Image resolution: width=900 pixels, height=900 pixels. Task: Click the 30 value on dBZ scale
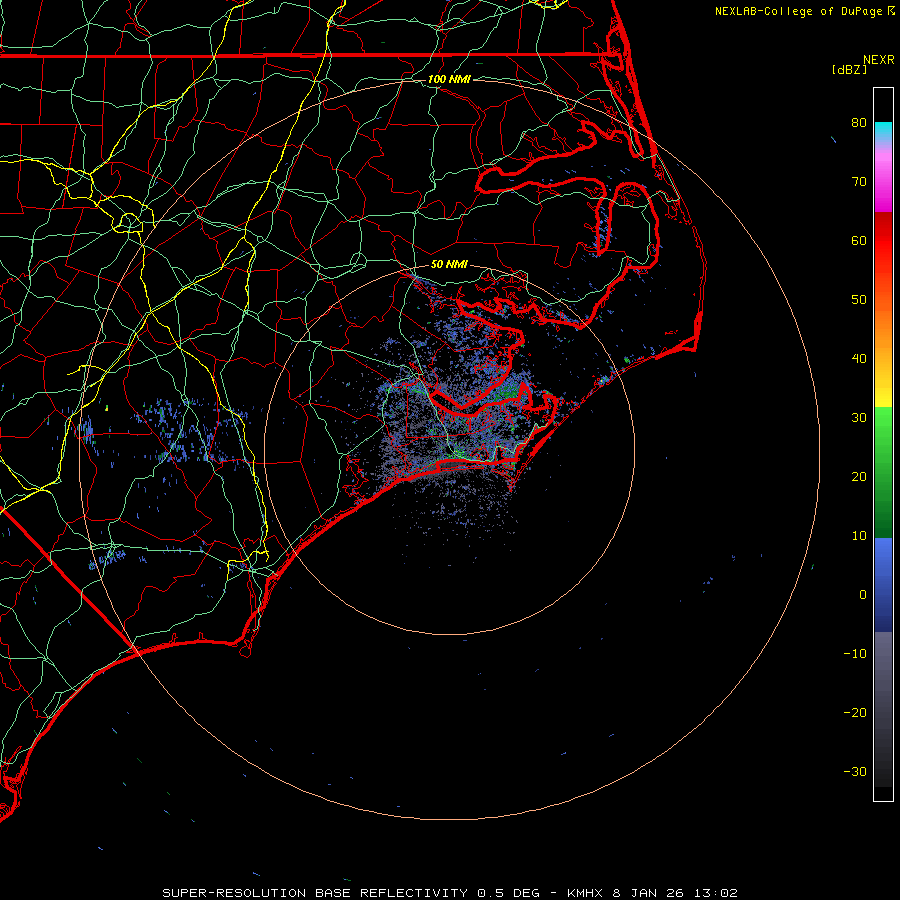[x=859, y=417]
